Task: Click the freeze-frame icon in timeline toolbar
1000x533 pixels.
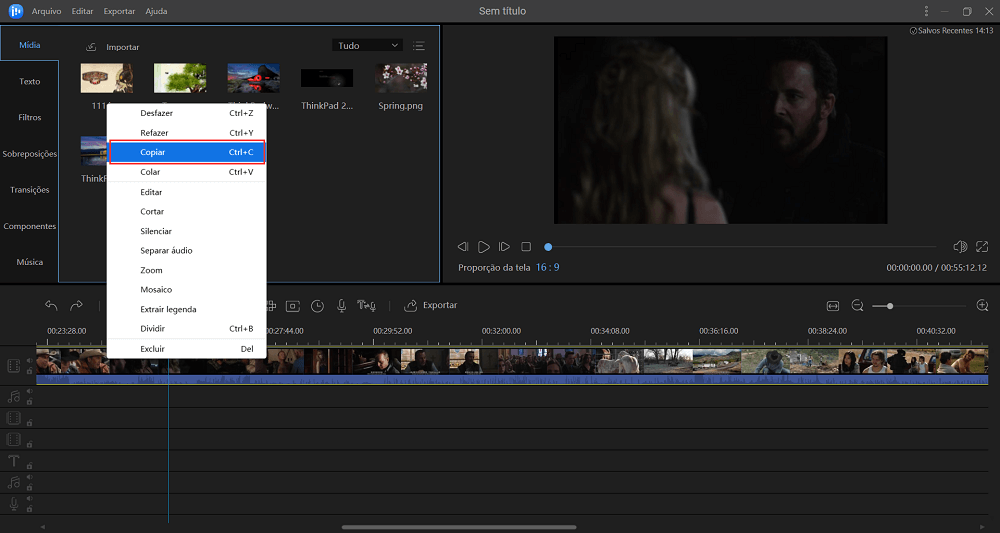Action: click(293, 306)
